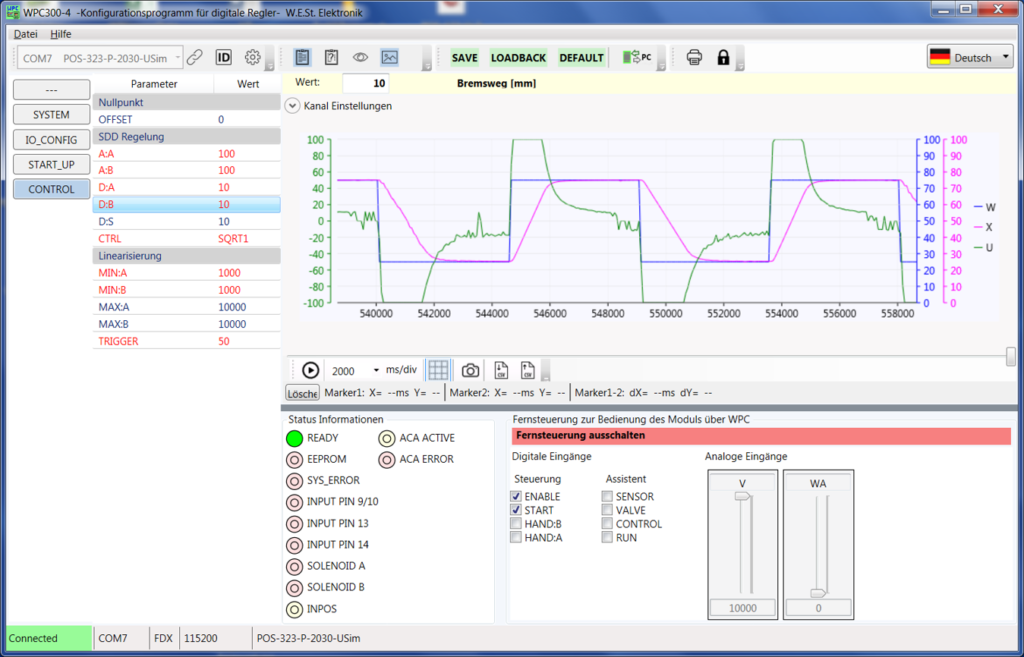
Task: Start oscilloscope recording with play button
Action: click(310, 370)
